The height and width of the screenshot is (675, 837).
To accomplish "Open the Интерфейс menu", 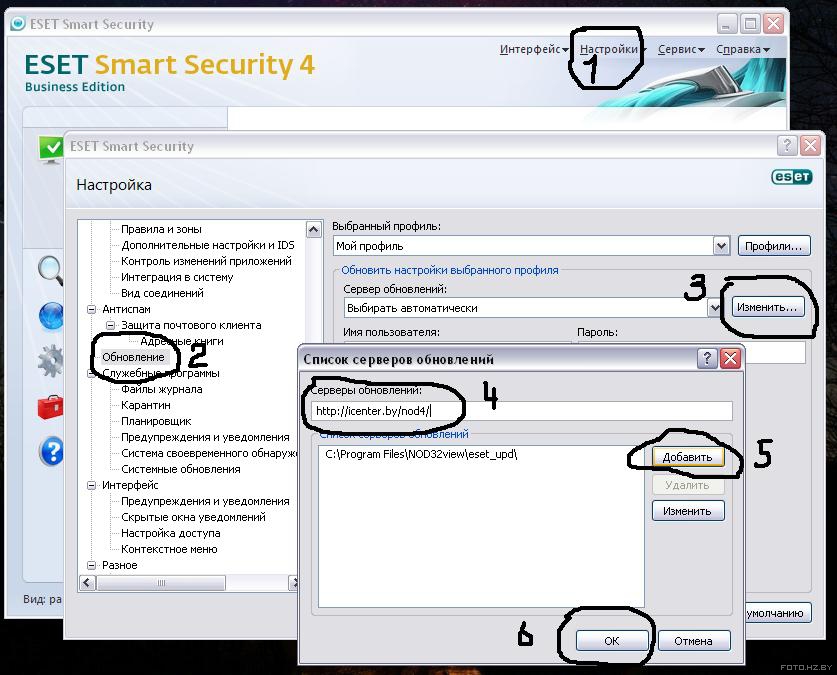I will pos(534,49).
